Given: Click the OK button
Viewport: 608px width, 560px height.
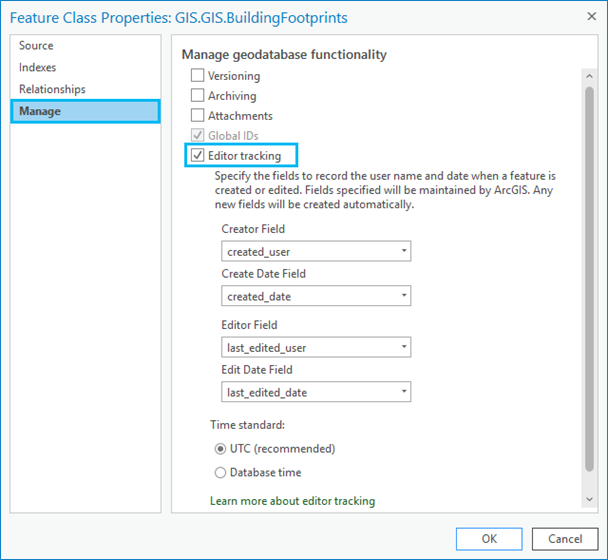Looking at the screenshot, I should (x=489, y=538).
